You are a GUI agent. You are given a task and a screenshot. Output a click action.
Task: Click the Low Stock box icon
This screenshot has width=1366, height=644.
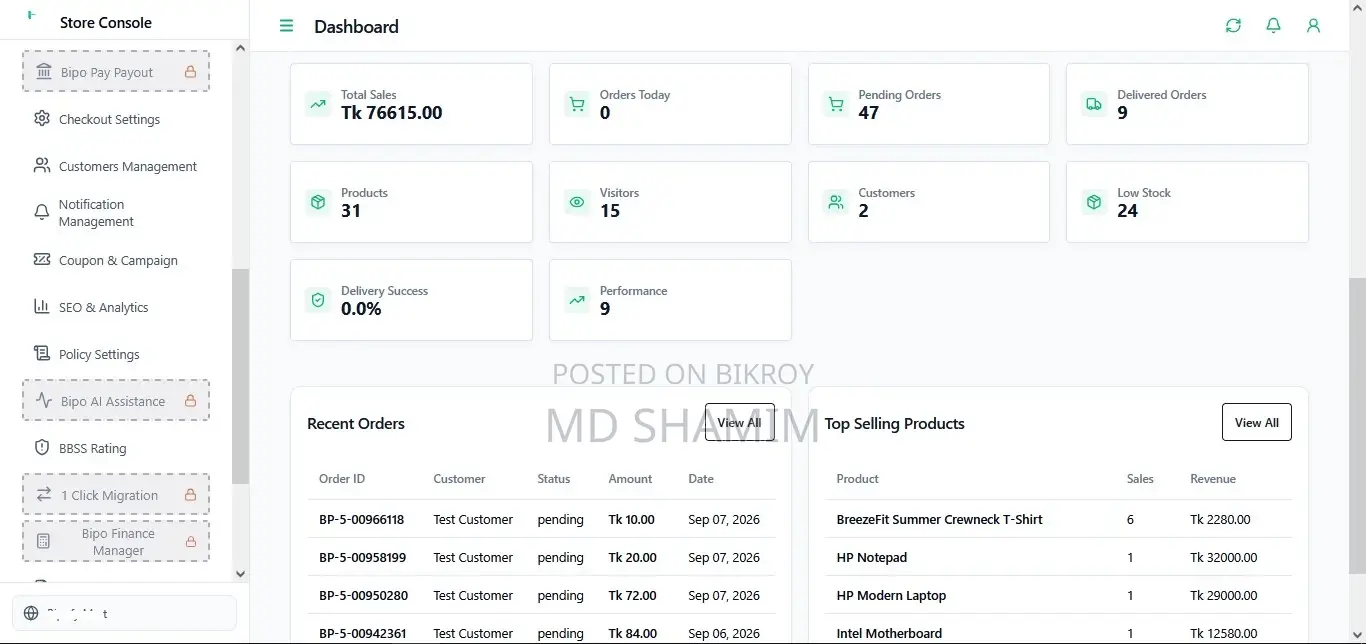click(1094, 202)
